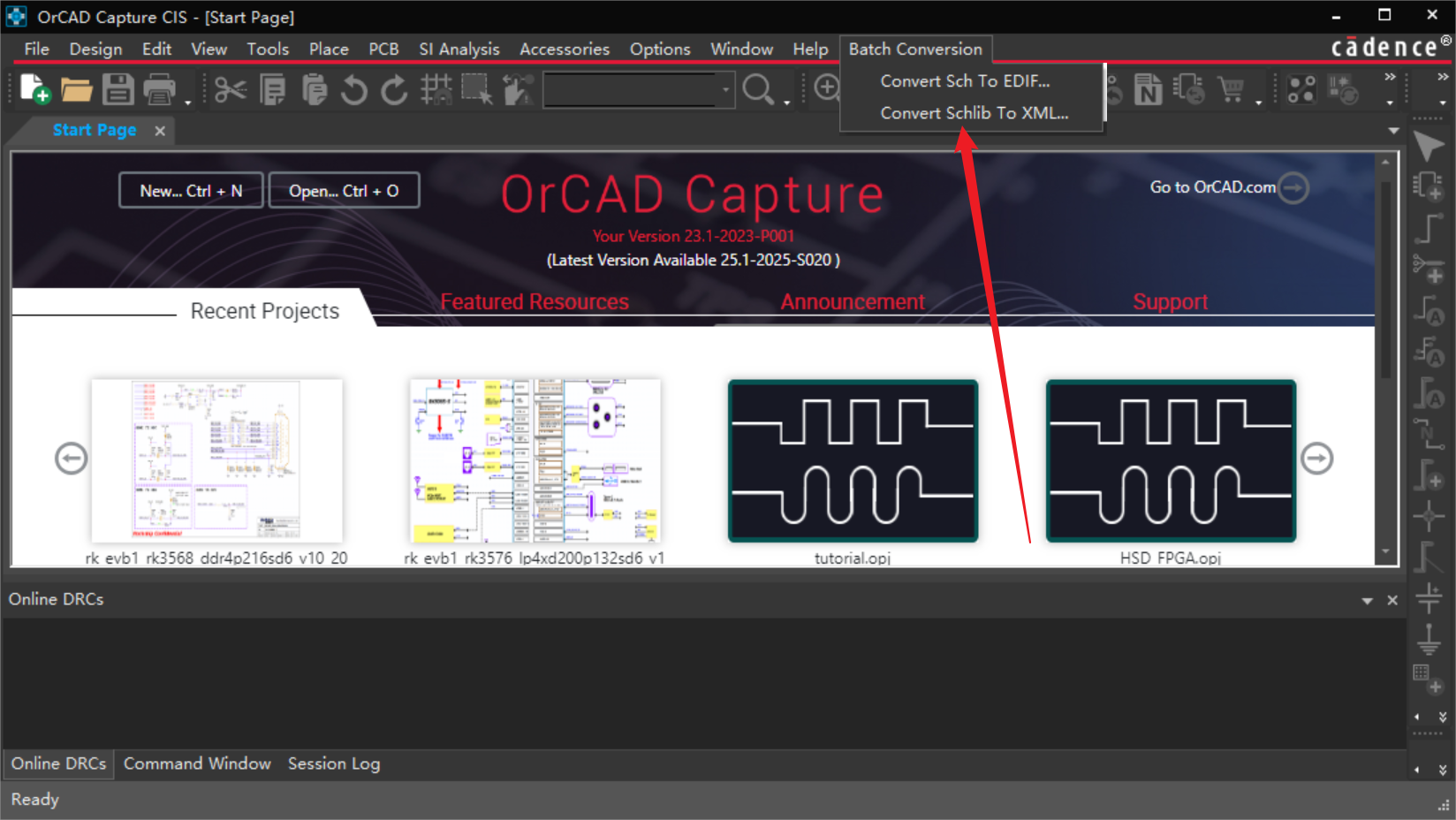Image resolution: width=1456 pixels, height=820 pixels.
Task: Click the printer toolbar icon
Action: click(x=159, y=89)
